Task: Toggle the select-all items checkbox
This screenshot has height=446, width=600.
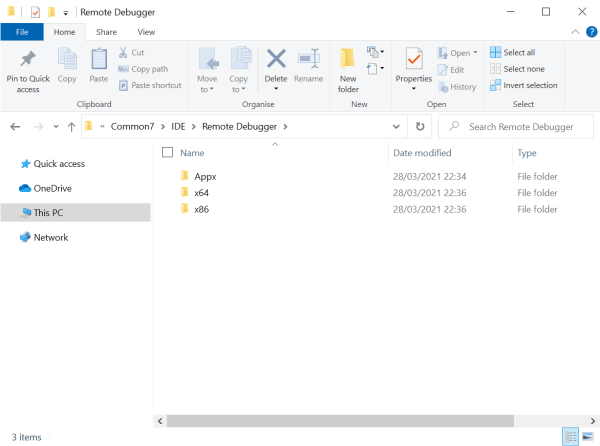Action: [167, 152]
